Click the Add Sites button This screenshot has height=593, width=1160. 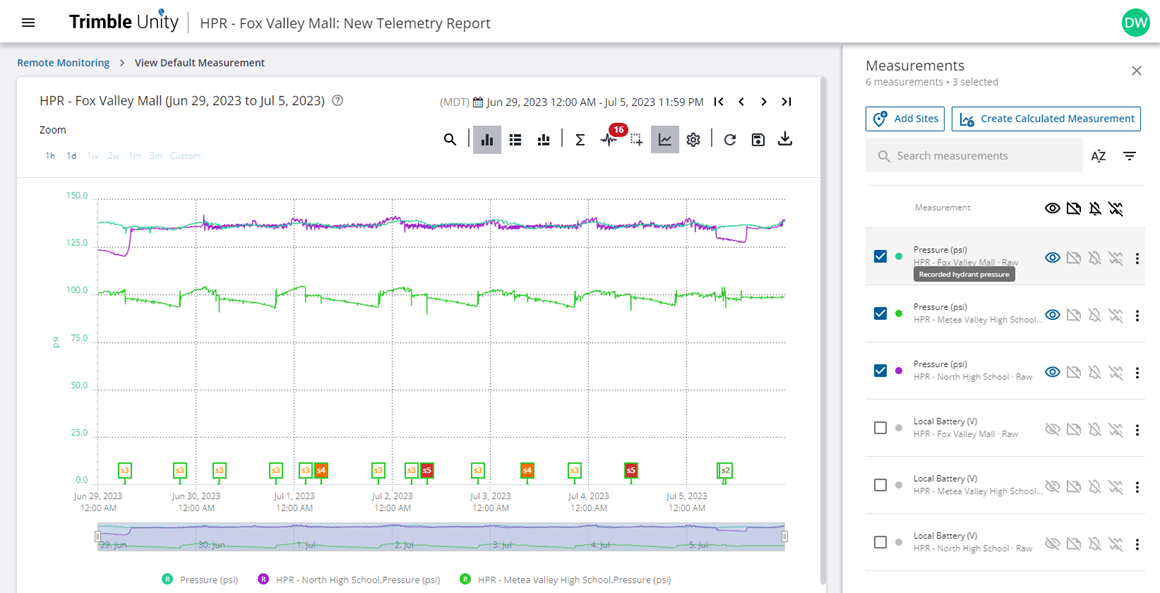905,119
